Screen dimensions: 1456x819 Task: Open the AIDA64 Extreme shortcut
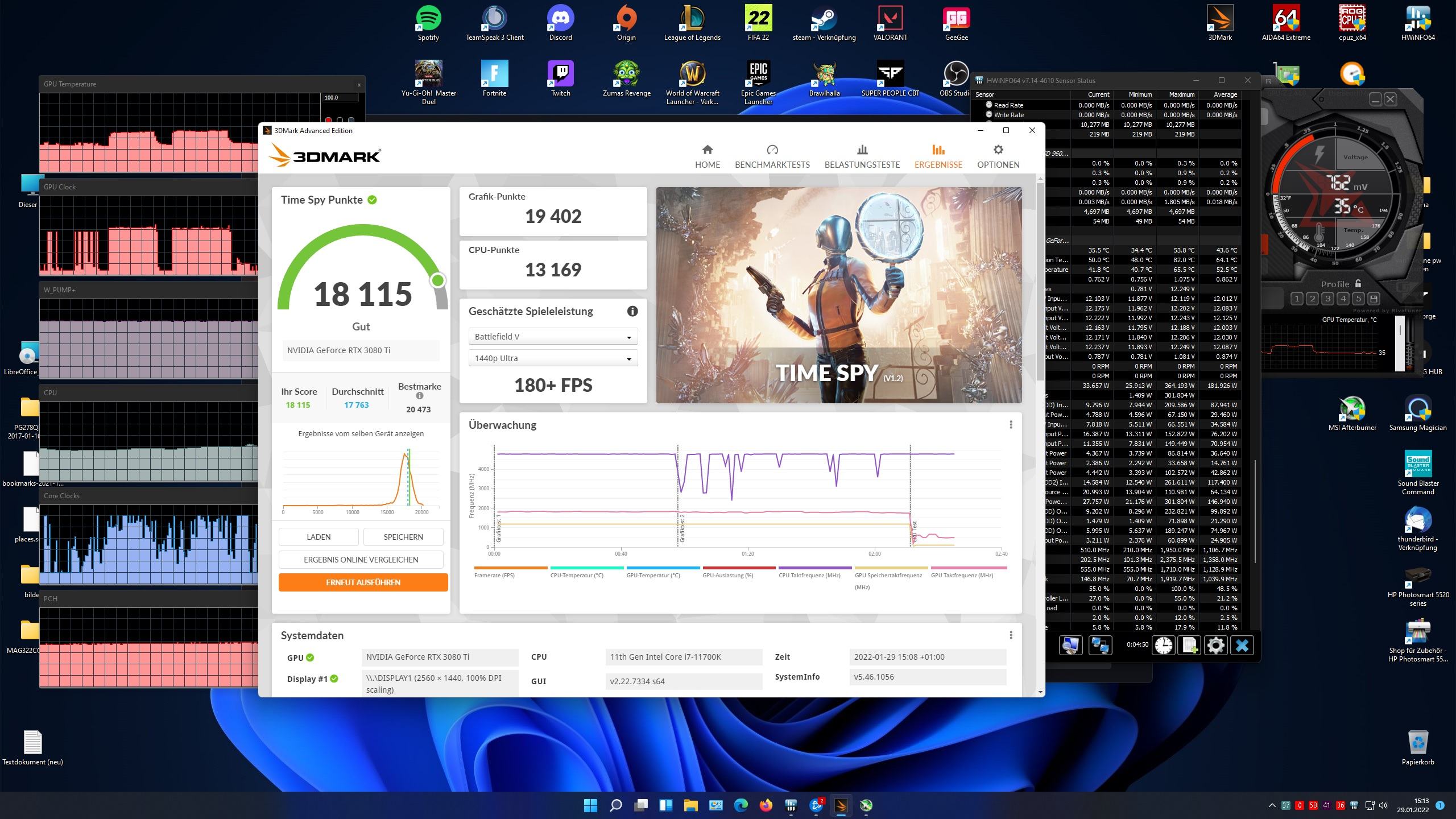tap(1286, 23)
